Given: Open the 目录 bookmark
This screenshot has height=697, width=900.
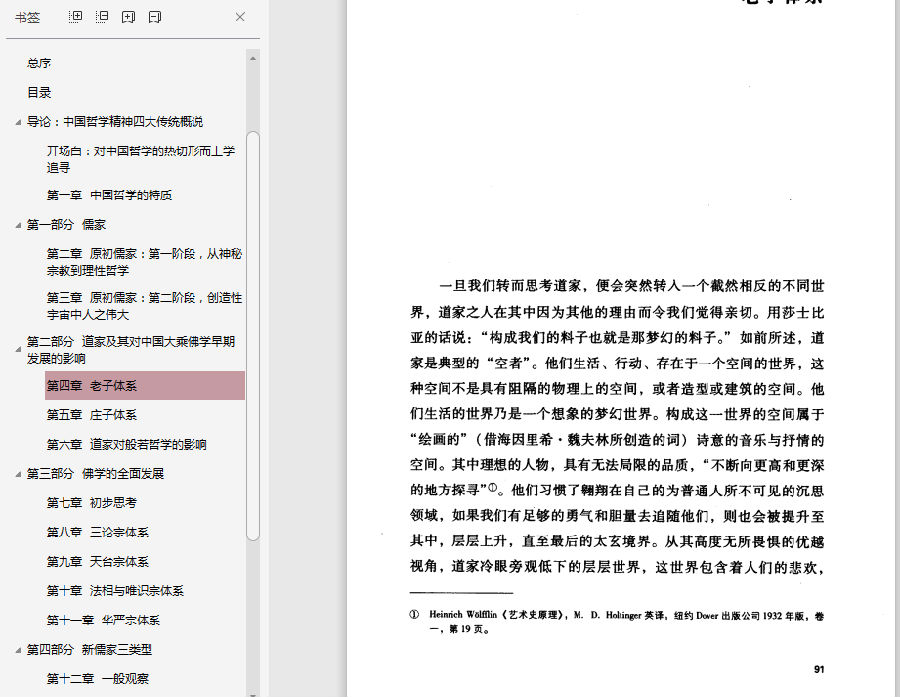Looking at the screenshot, I should (x=39, y=92).
